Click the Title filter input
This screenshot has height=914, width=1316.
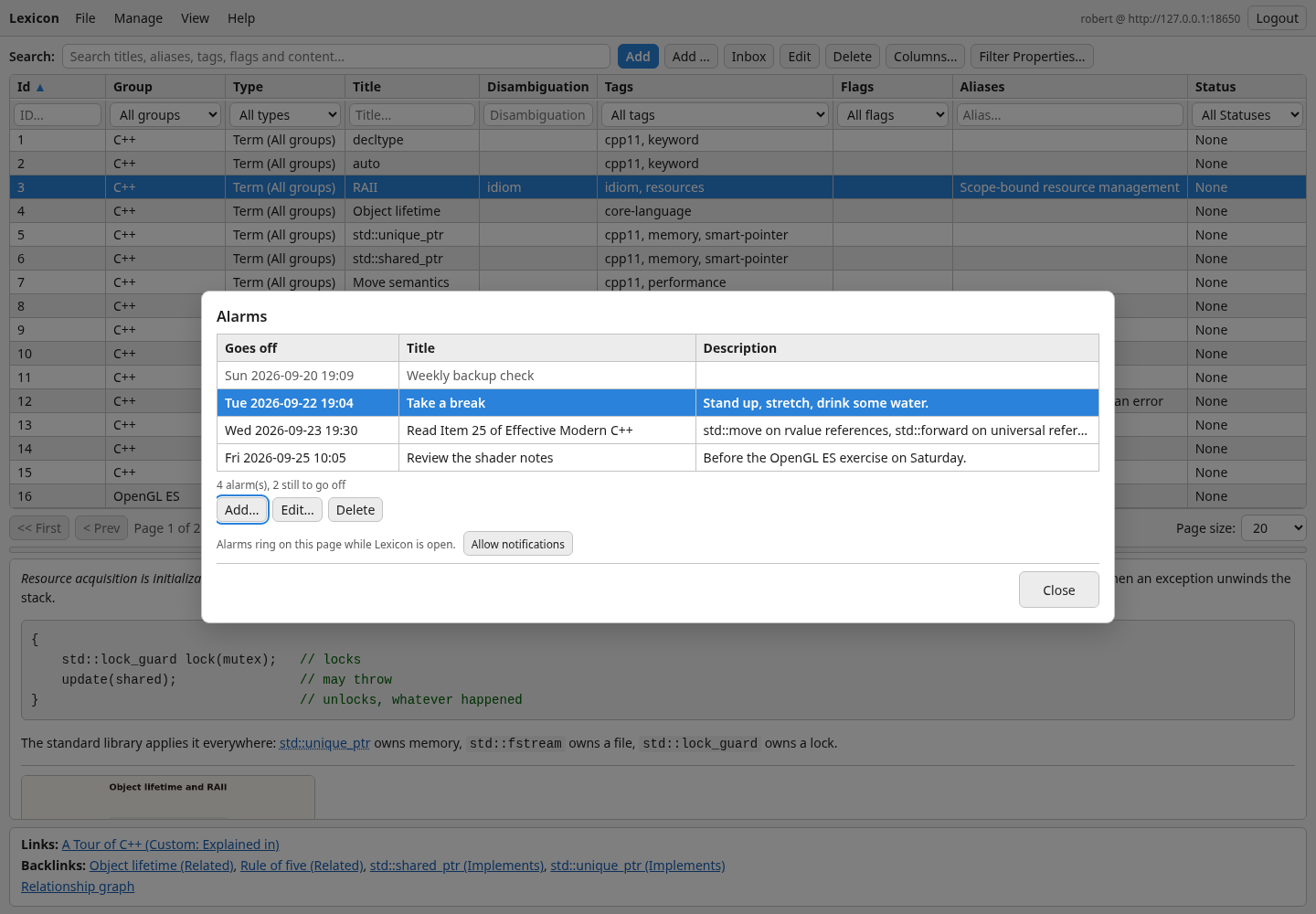click(x=412, y=115)
